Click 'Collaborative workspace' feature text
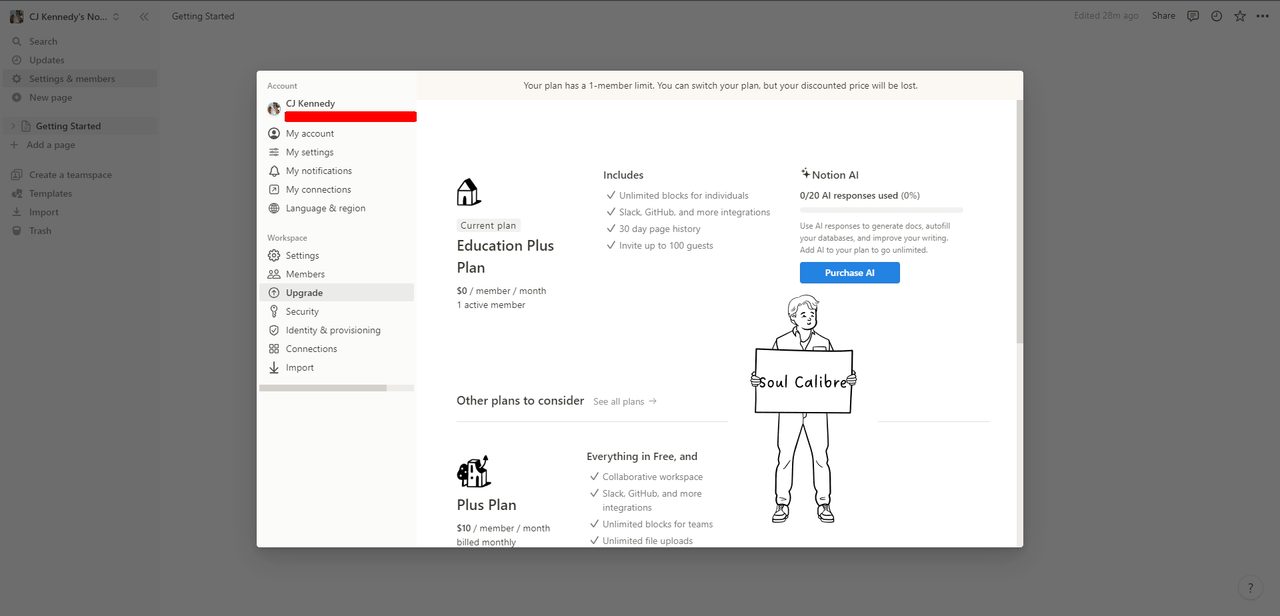Screen dimensions: 1280x616 [x=652, y=477]
